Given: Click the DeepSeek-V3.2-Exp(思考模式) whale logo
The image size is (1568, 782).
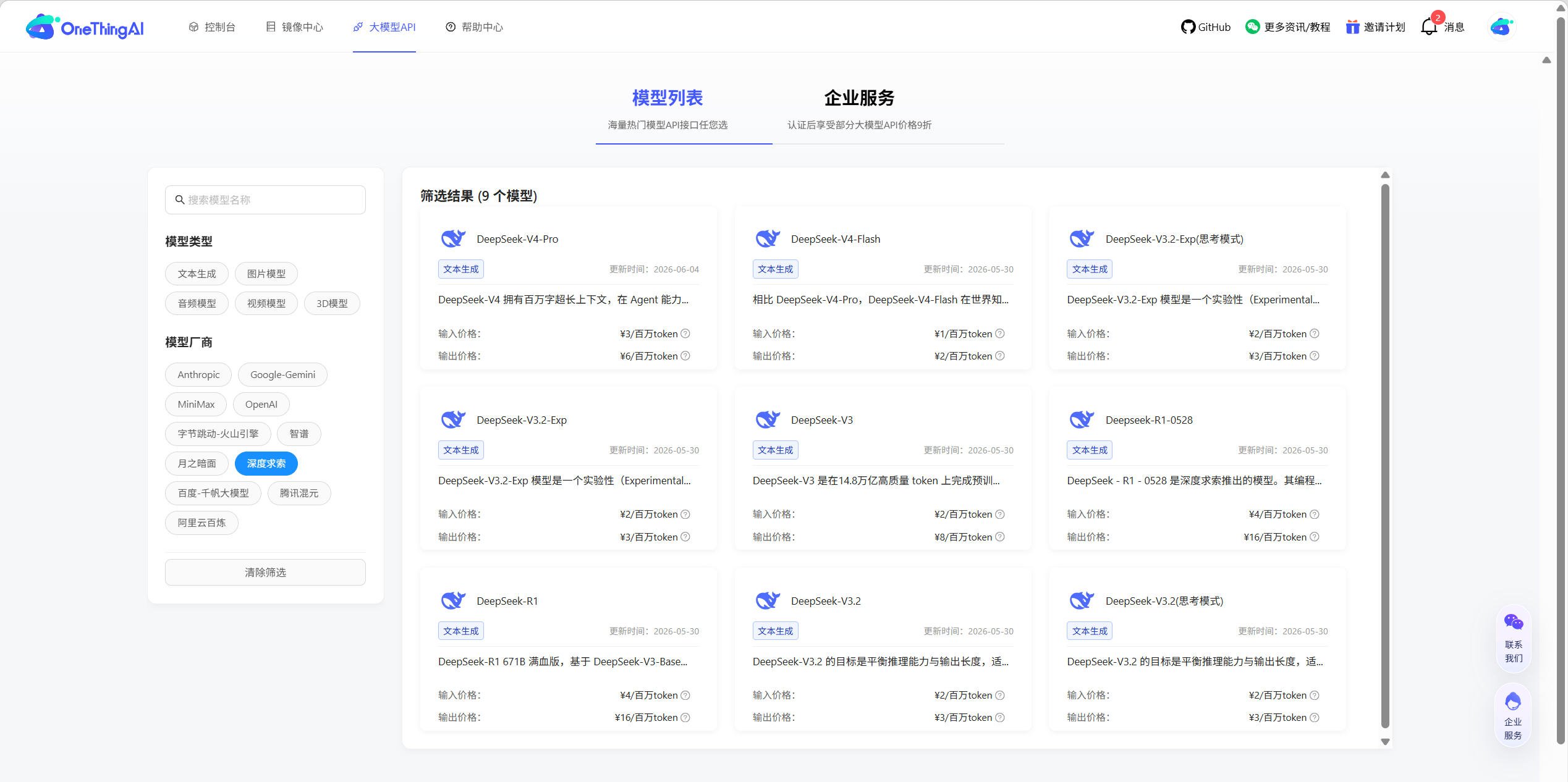Looking at the screenshot, I should coord(1082,238).
